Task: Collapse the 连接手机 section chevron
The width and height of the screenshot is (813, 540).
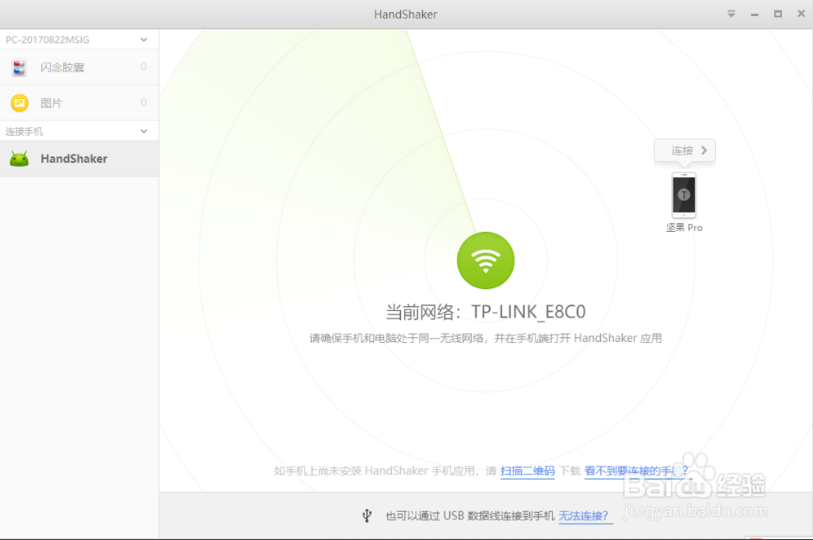Action: (144, 131)
